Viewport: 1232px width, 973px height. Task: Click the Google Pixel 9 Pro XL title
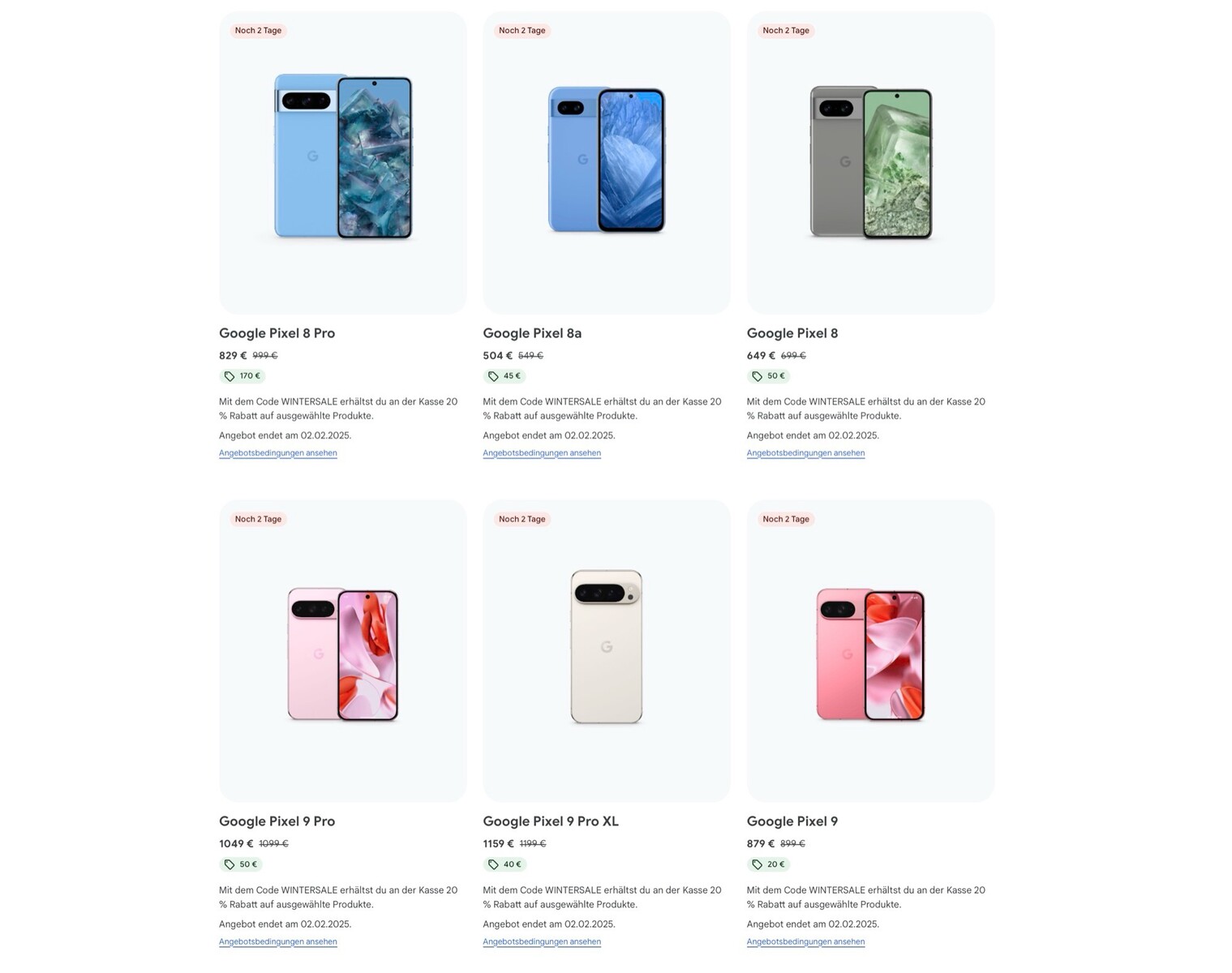pyautogui.click(x=551, y=821)
